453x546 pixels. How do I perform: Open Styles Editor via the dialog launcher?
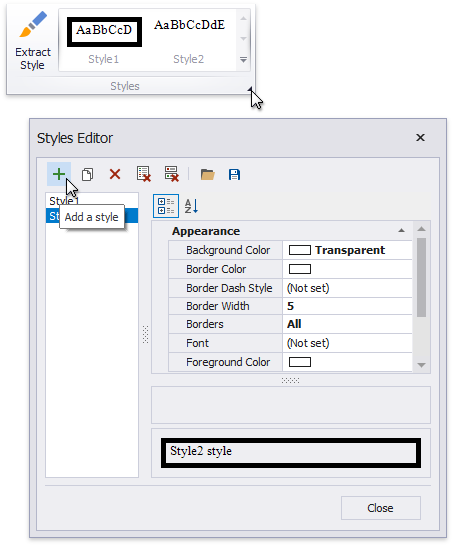tap(250, 90)
